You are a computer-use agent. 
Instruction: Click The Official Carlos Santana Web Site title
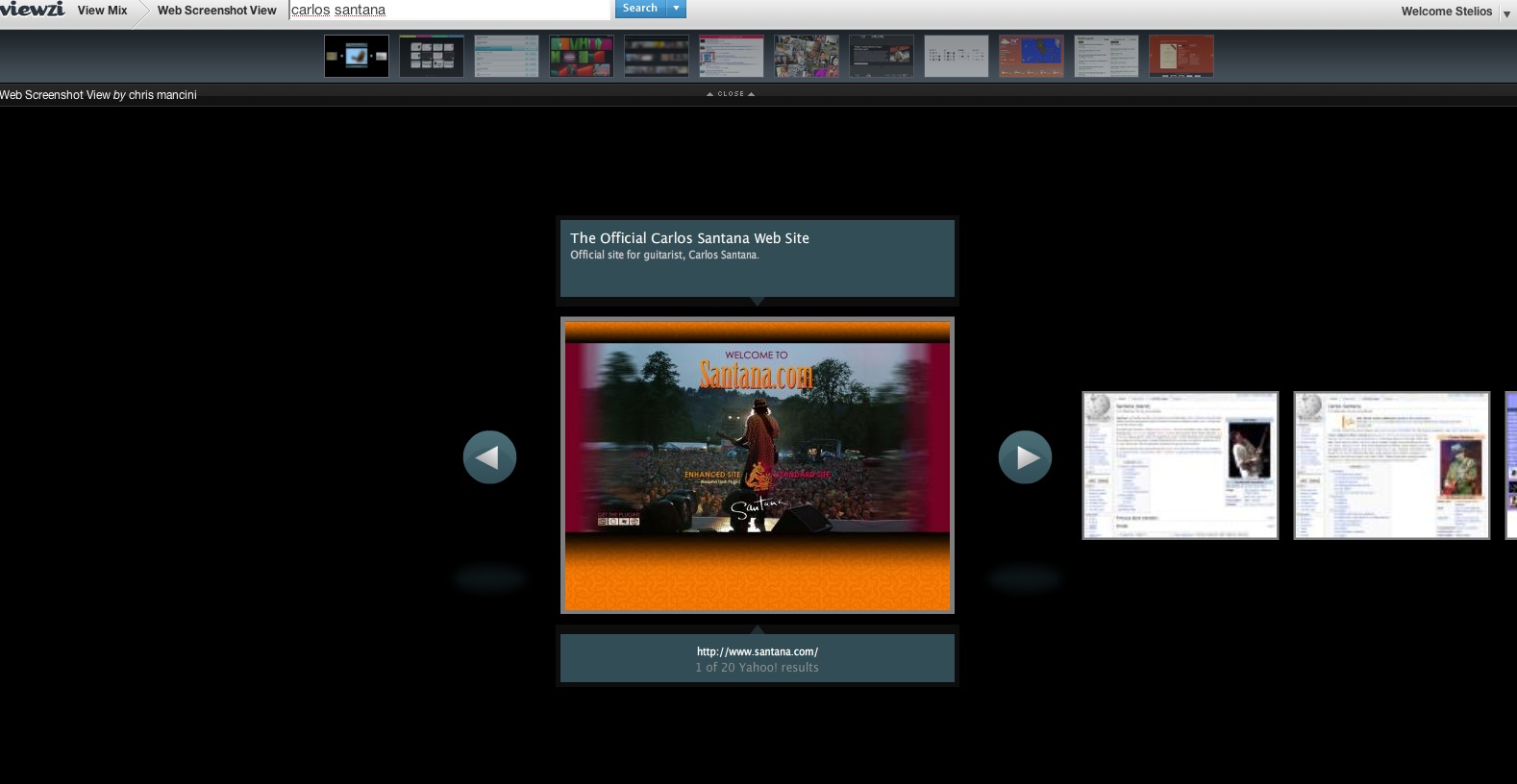point(689,238)
